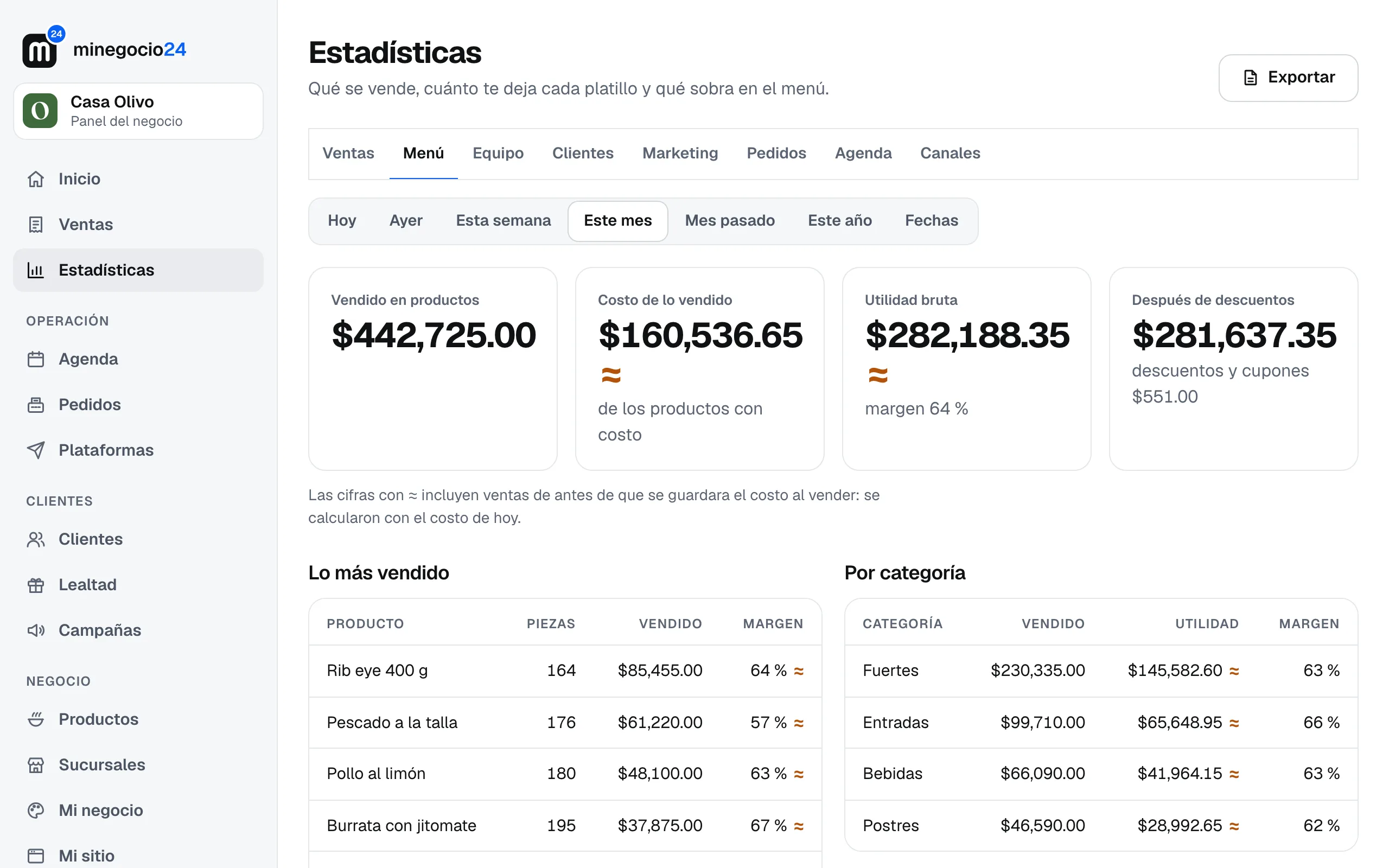Click the Rib eye 400 g product row
Screen dimensions: 1389x868
coord(565,671)
